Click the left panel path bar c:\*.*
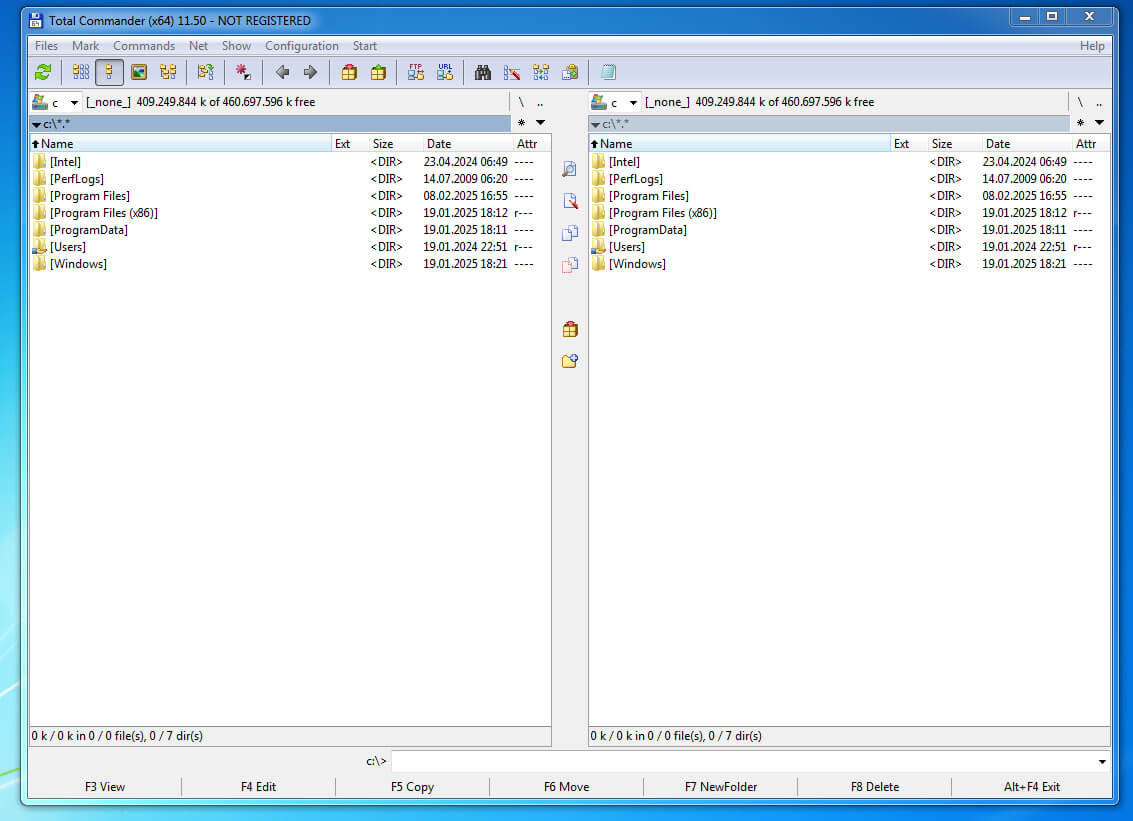1133x821 pixels. click(270, 124)
